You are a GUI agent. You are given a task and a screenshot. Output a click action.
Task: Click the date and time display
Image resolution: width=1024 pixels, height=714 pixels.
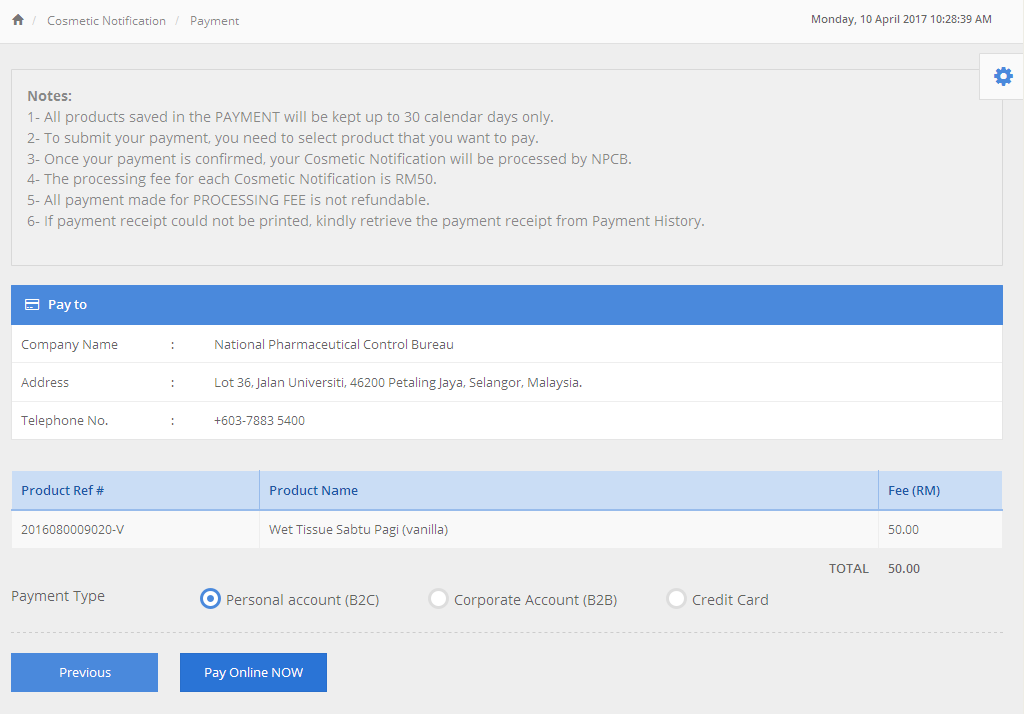click(900, 19)
